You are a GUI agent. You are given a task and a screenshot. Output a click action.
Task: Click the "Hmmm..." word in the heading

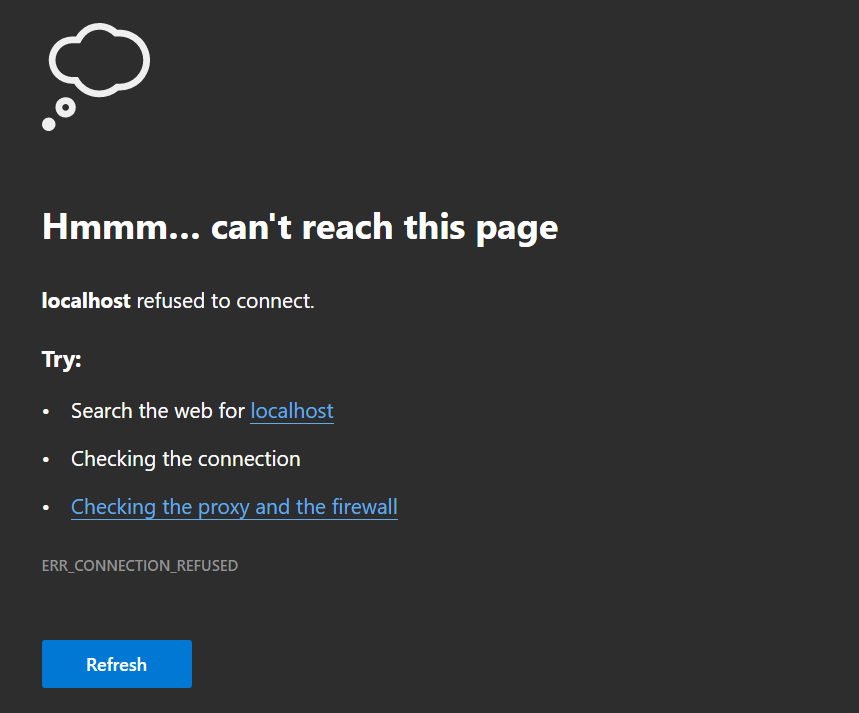[121, 226]
